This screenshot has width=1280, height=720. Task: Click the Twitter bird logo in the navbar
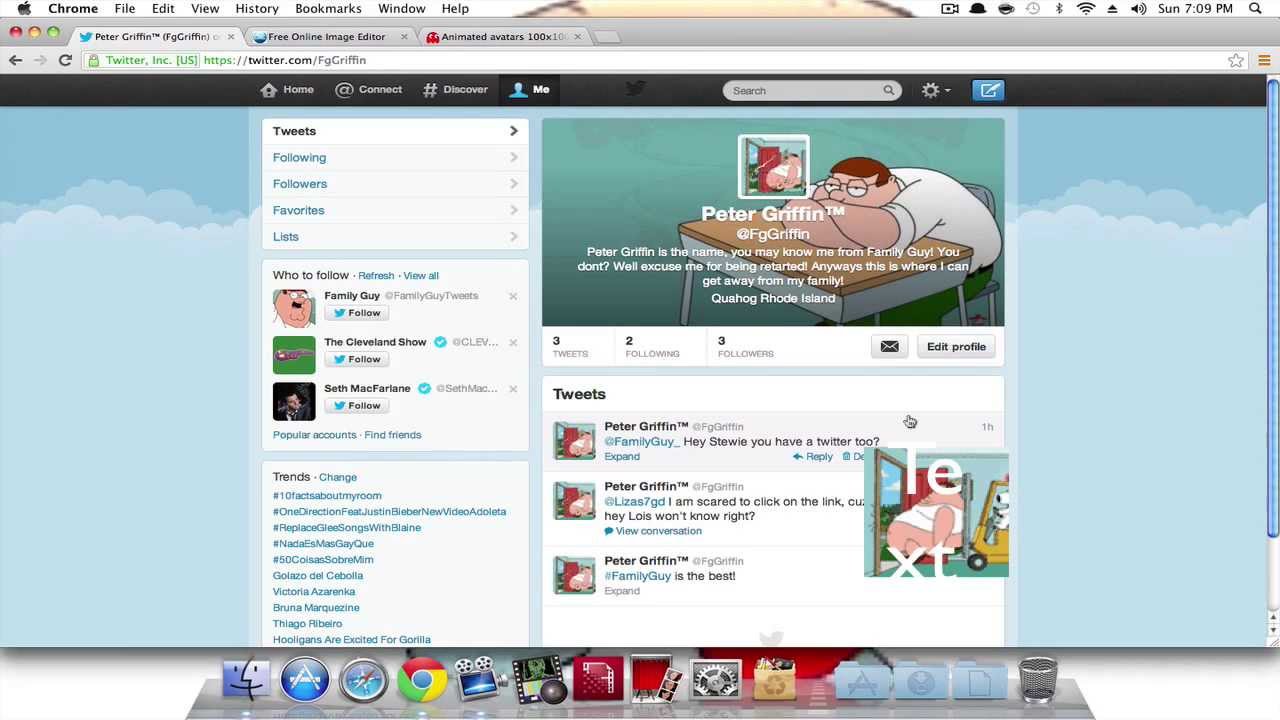635,90
